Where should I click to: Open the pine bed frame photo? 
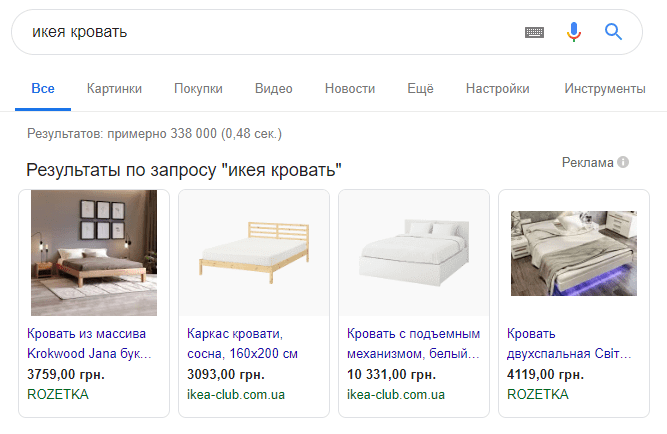click(x=254, y=253)
